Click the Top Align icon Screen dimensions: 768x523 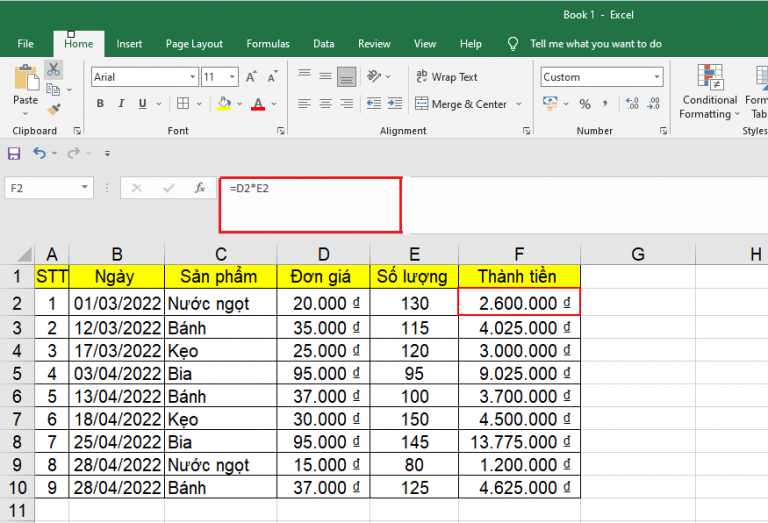[304, 74]
